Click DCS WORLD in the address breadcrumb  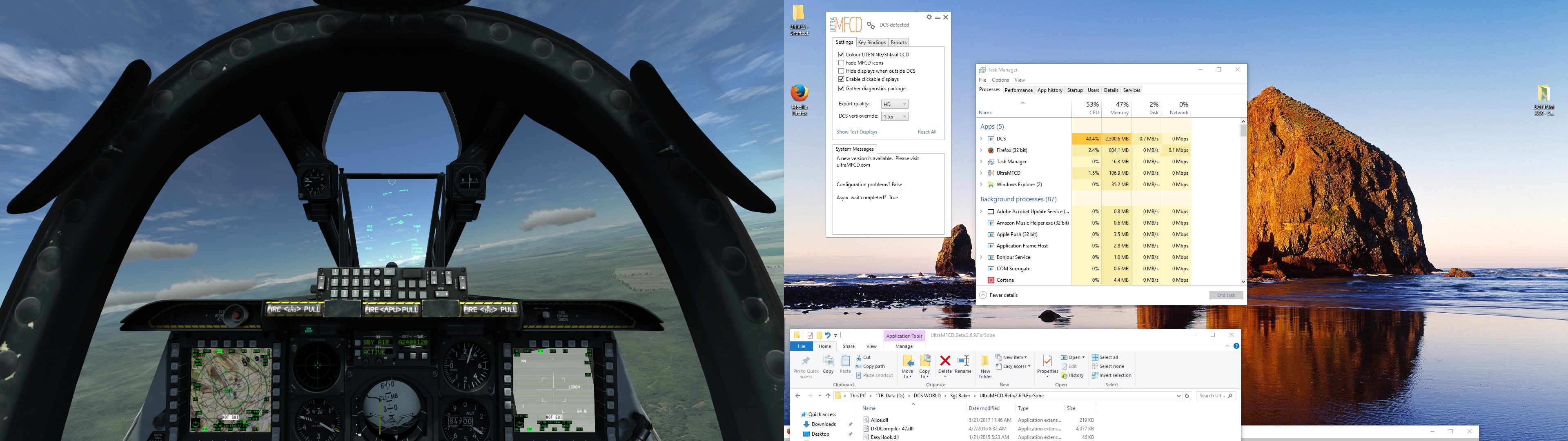927,396
